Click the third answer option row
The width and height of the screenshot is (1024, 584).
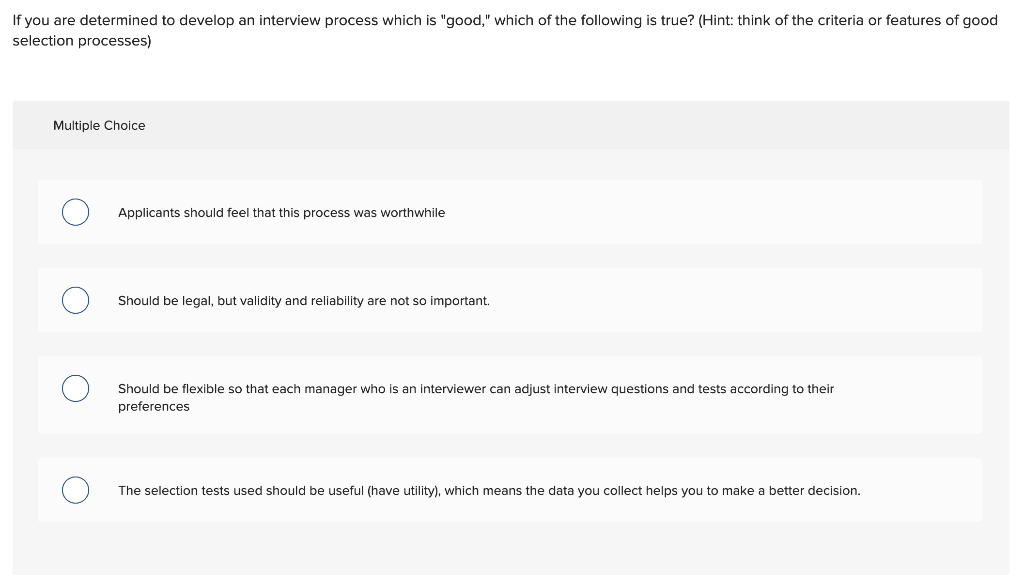pyautogui.click(x=510, y=394)
